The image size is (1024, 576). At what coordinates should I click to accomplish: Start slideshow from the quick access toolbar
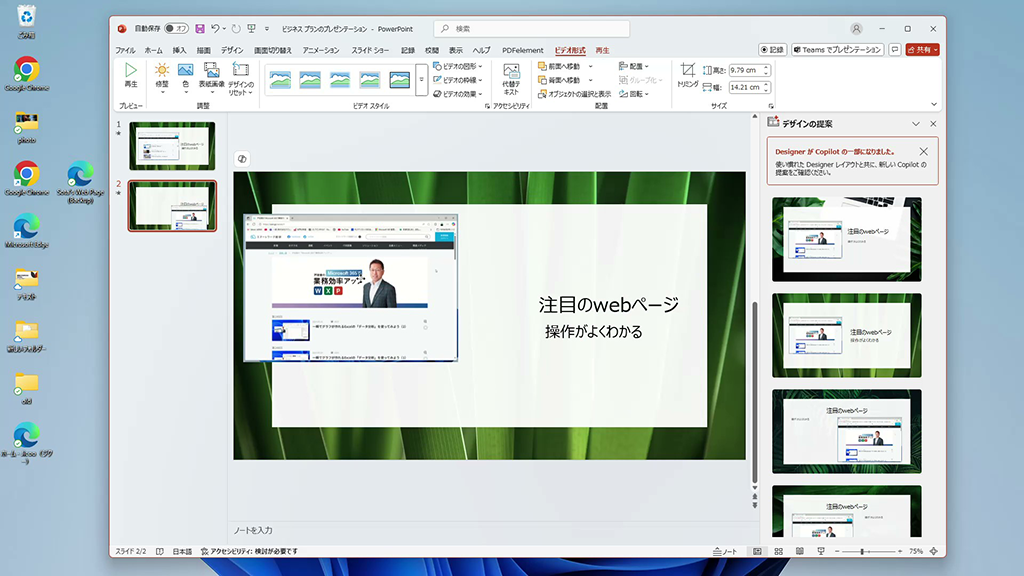tap(251, 29)
